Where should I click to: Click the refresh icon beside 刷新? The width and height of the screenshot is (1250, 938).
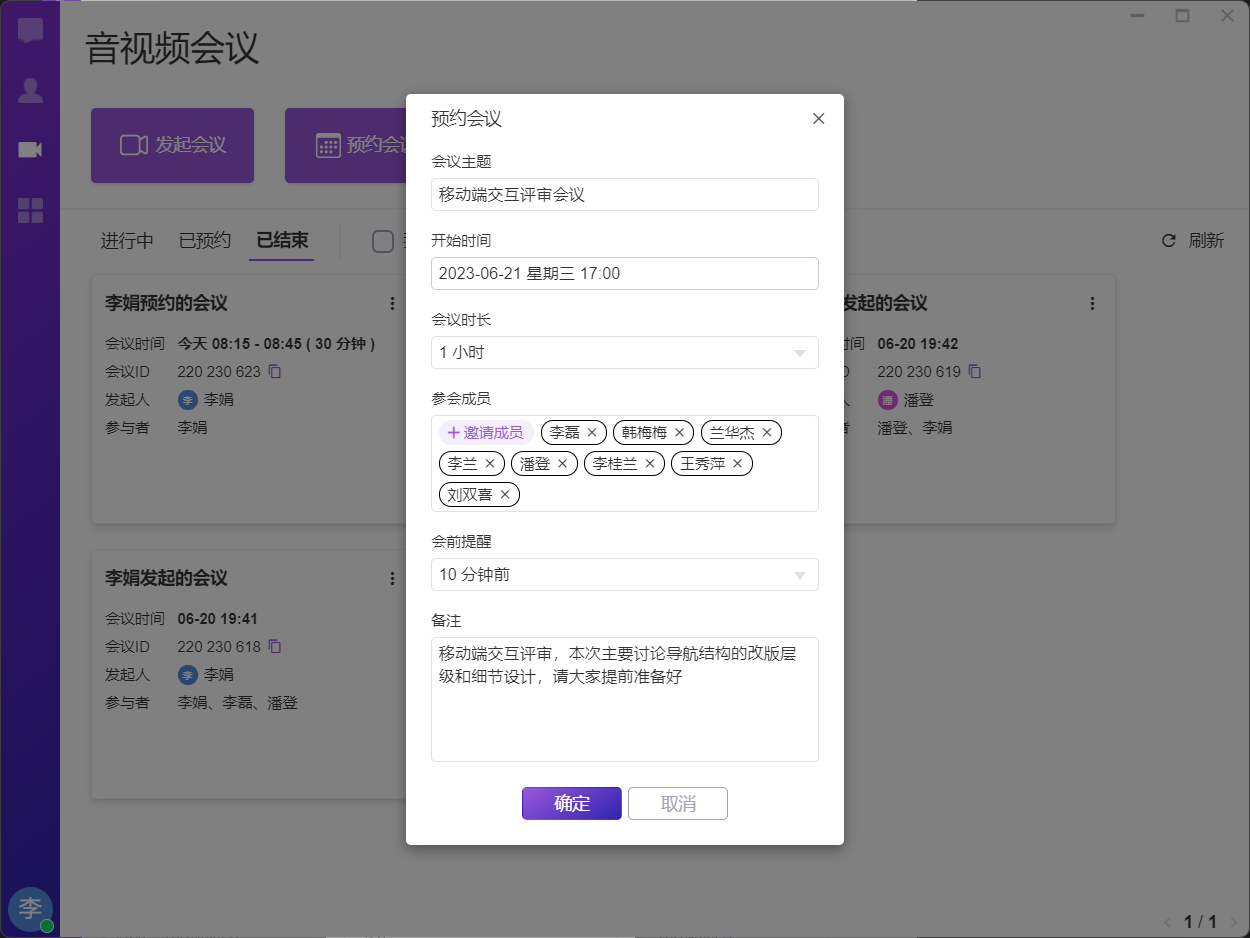click(1168, 241)
